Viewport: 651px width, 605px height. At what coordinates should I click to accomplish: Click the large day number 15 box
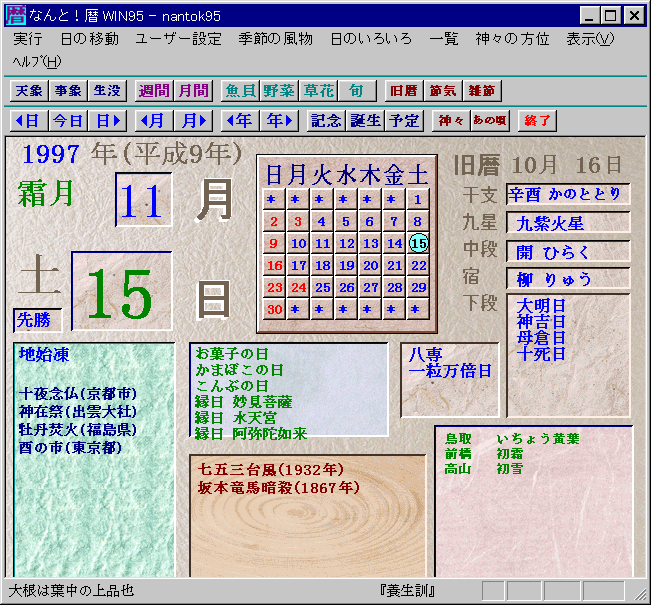122,291
